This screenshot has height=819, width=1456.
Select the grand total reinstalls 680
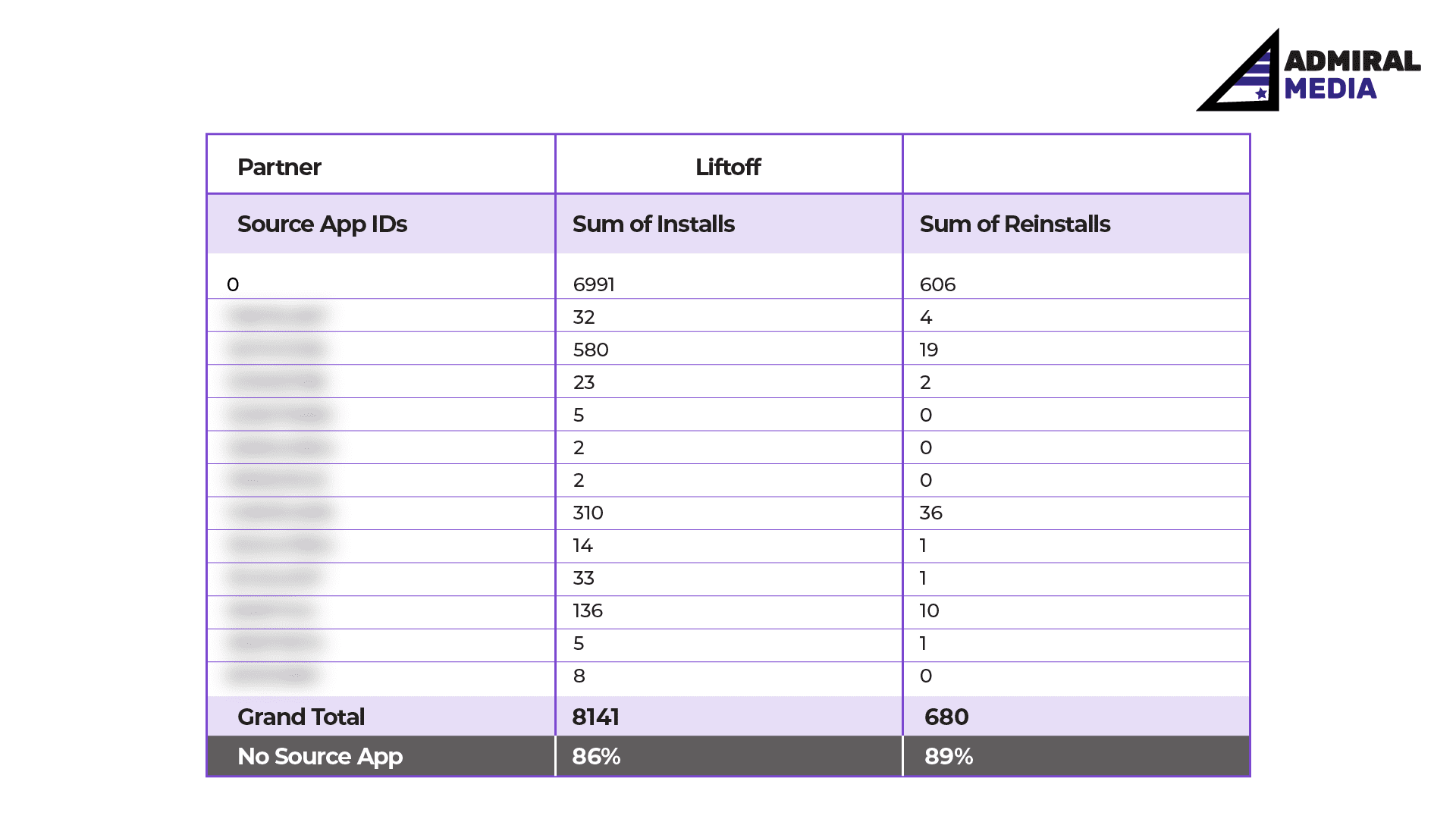(x=946, y=717)
